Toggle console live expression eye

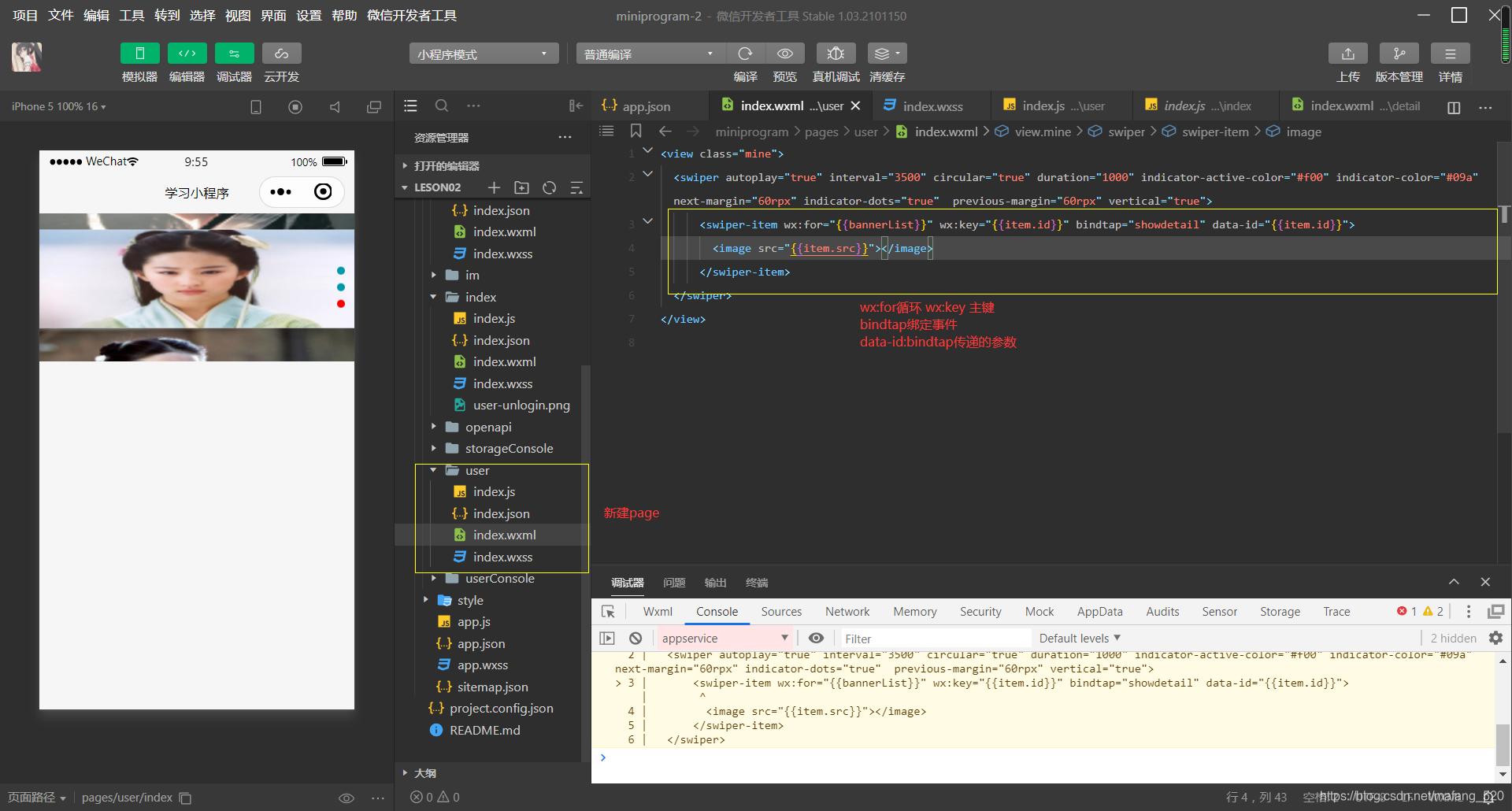coord(817,638)
